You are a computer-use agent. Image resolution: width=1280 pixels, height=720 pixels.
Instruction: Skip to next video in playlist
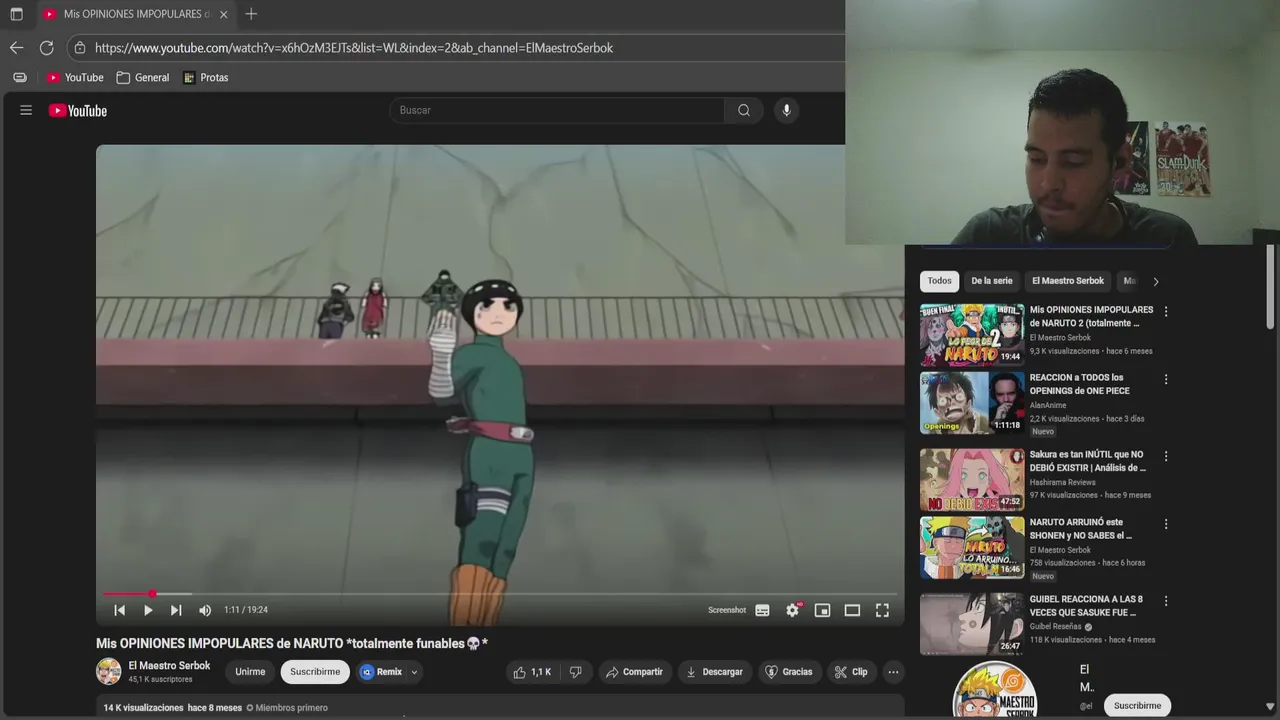coord(176,610)
